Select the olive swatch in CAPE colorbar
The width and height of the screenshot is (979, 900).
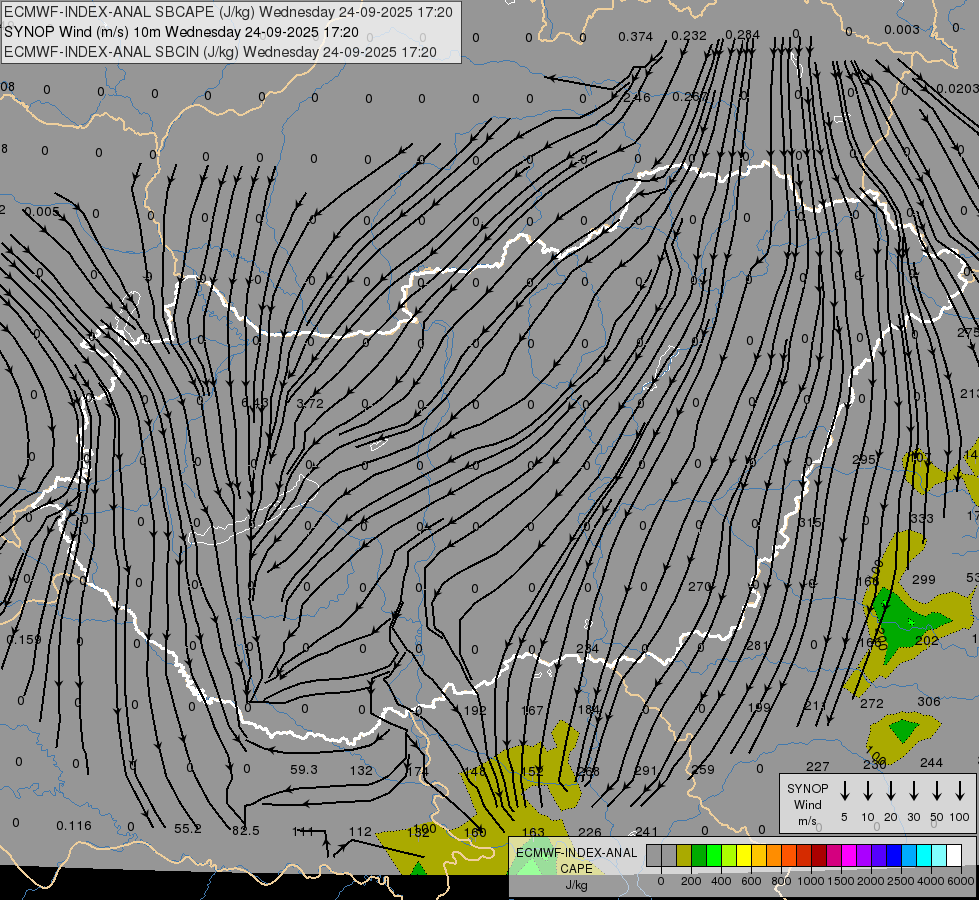(x=684, y=856)
